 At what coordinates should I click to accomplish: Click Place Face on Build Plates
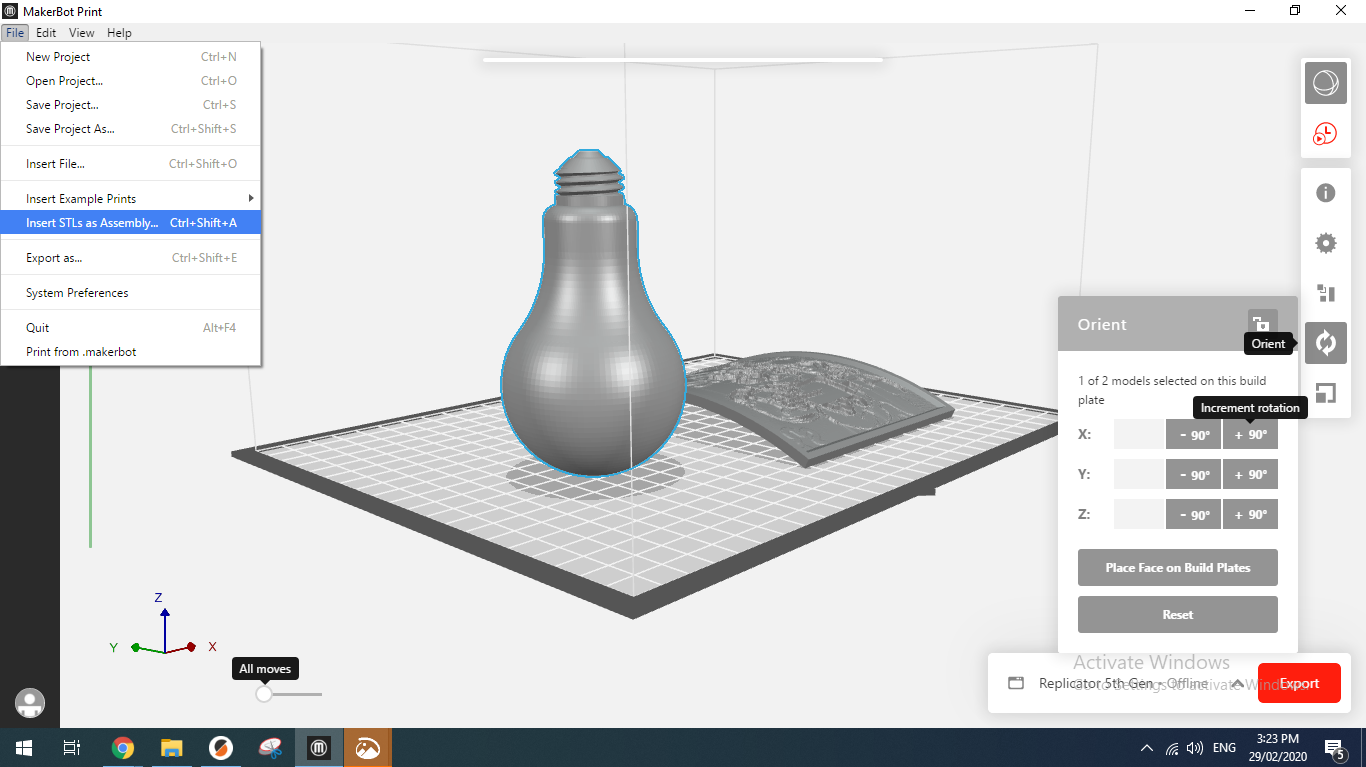pyautogui.click(x=1178, y=568)
